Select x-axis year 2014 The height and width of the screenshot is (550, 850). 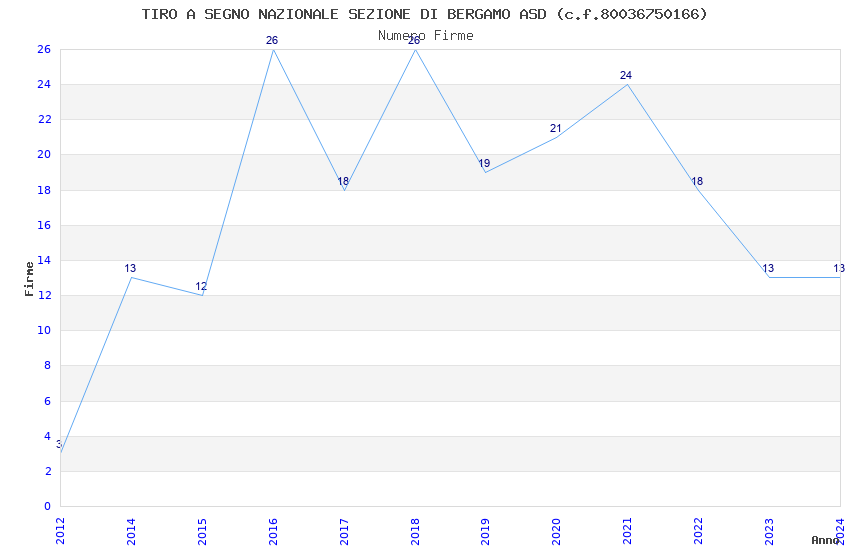(131, 531)
